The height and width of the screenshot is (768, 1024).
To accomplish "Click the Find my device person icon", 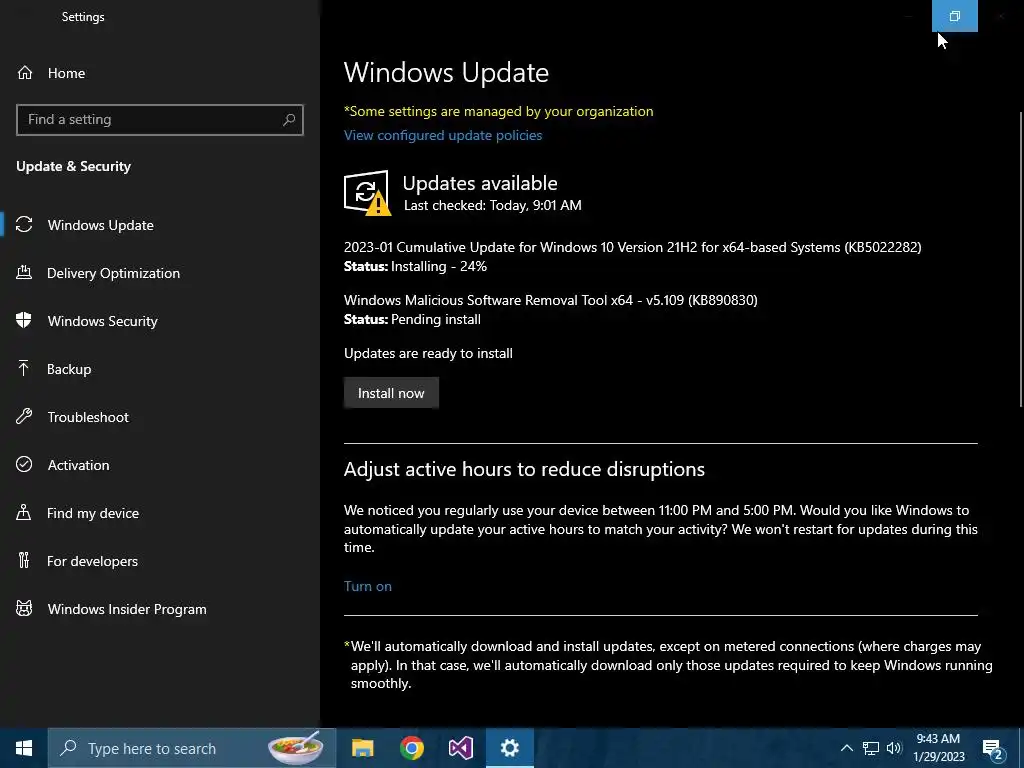I will click(x=24, y=513).
